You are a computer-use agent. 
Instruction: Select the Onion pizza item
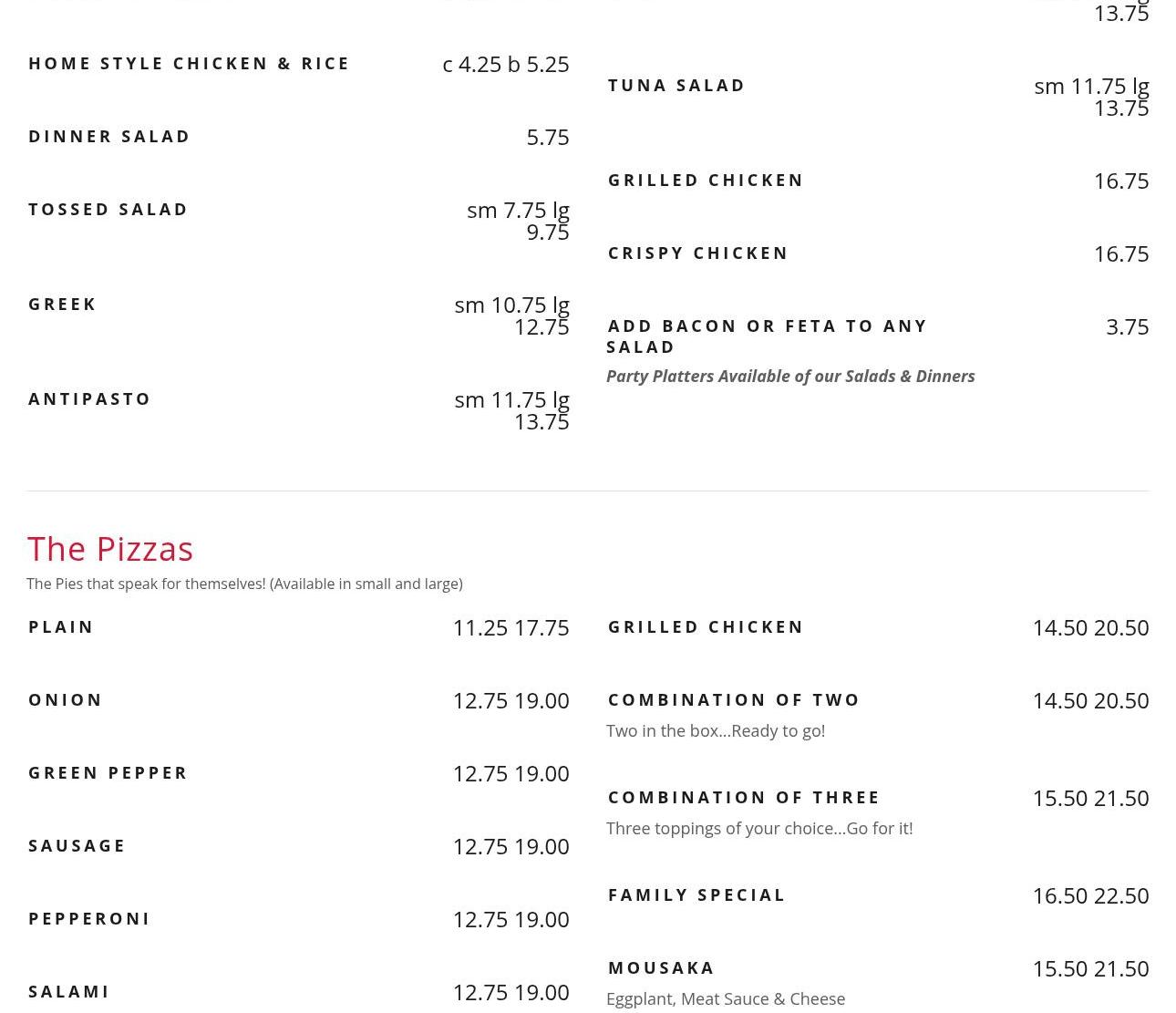[66, 700]
